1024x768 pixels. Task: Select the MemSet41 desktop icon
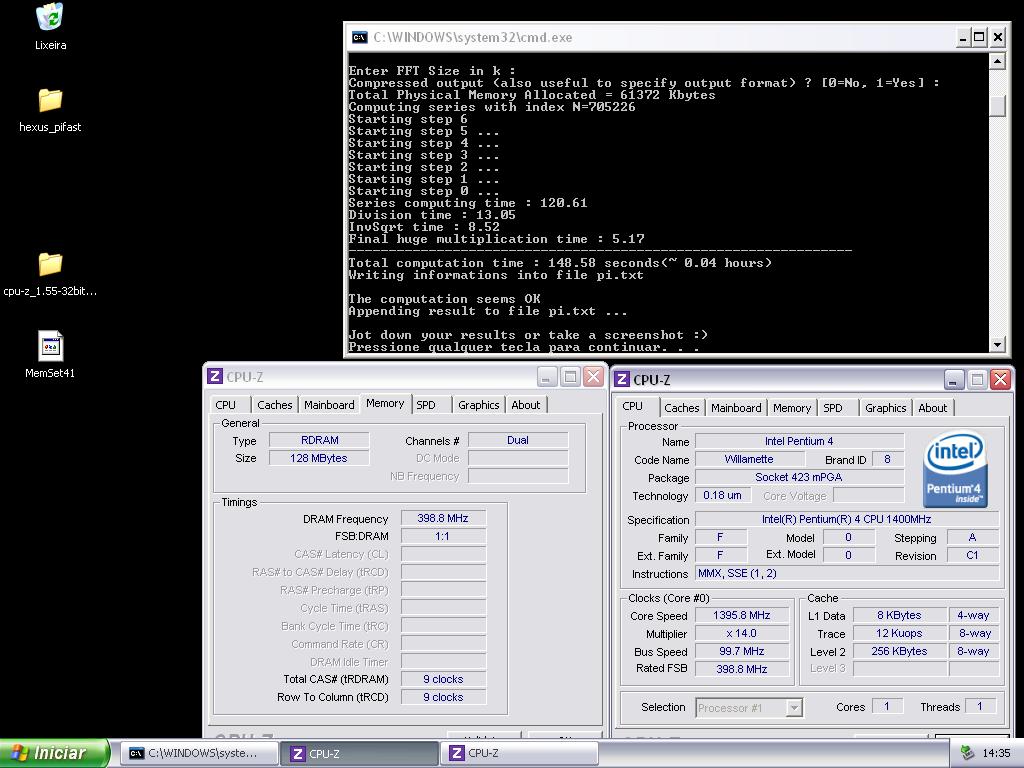coord(50,346)
